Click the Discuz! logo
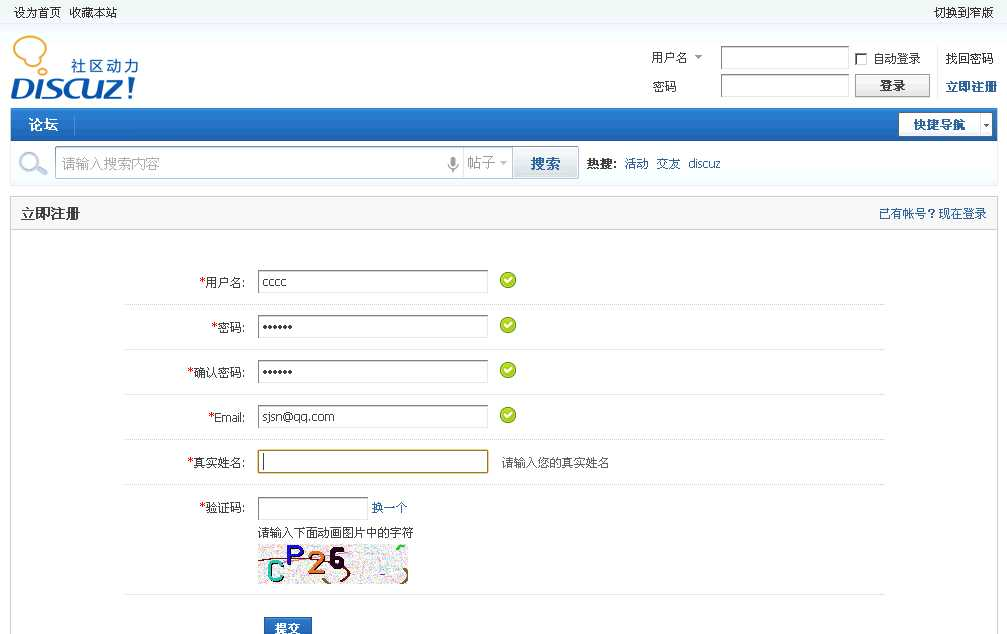The width and height of the screenshot is (1007, 634). (x=75, y=70)
